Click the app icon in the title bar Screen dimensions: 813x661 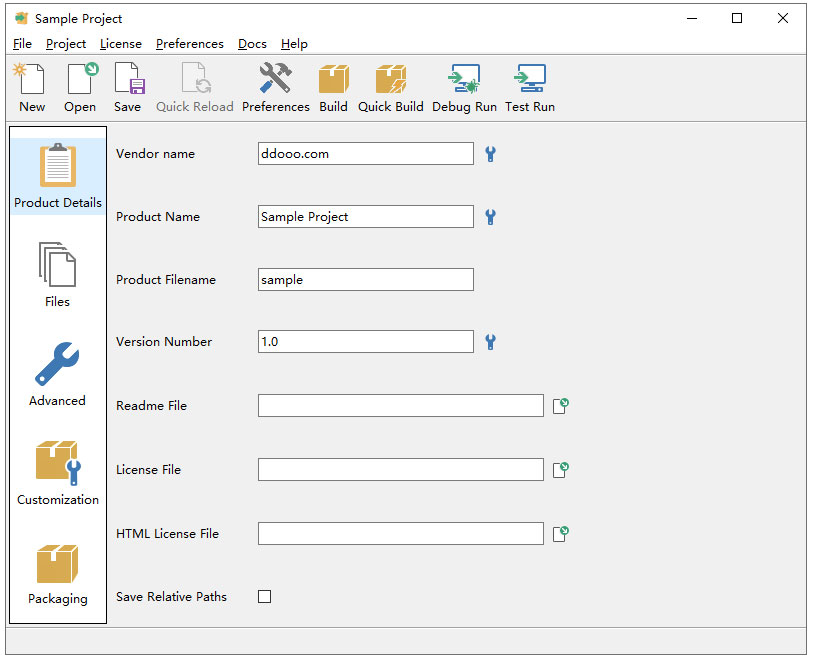[x=21, y=19]
